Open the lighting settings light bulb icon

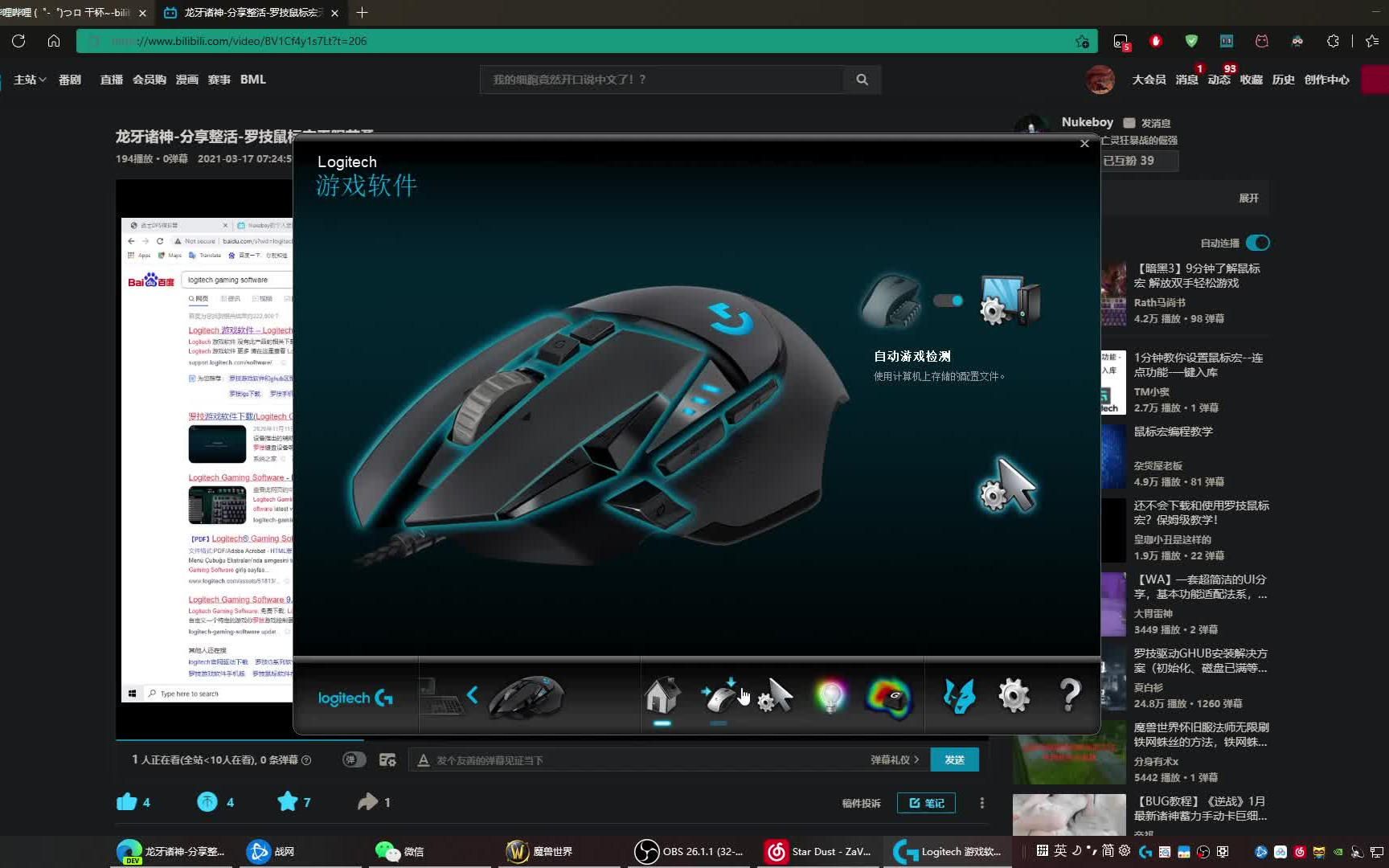830,695
